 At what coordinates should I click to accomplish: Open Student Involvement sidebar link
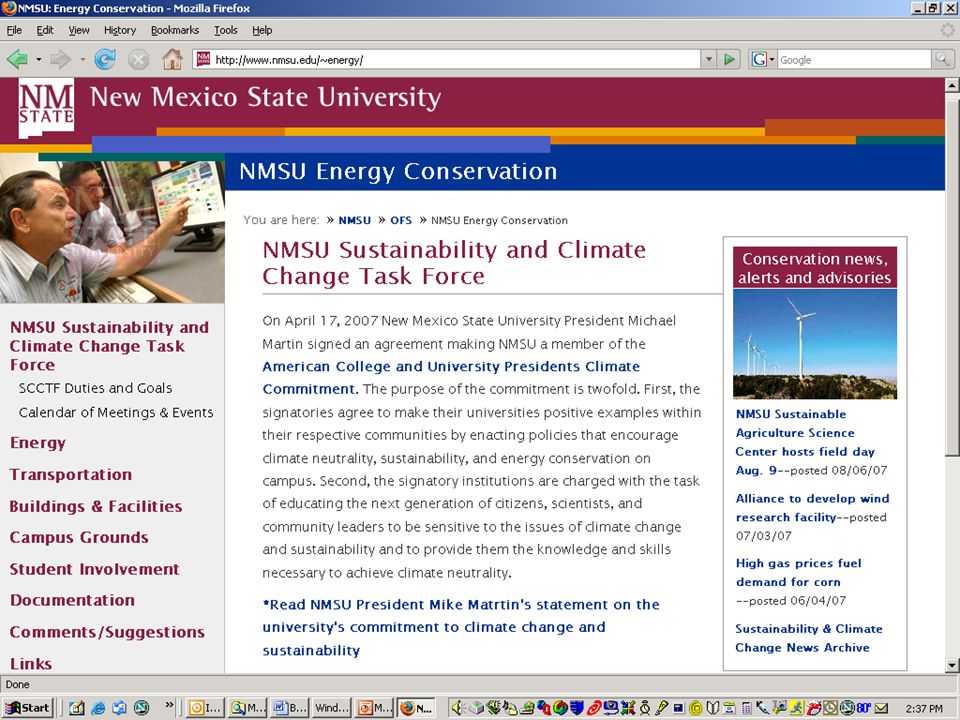click(94, 569)
